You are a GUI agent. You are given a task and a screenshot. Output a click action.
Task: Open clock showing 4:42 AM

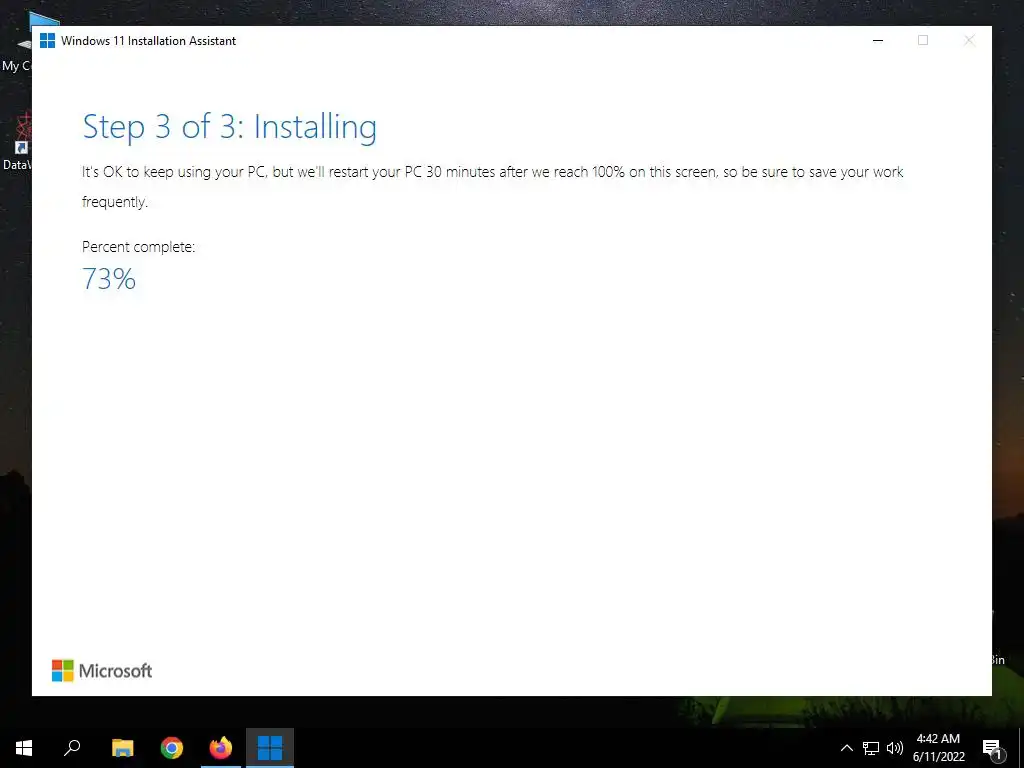click(938, 748)
